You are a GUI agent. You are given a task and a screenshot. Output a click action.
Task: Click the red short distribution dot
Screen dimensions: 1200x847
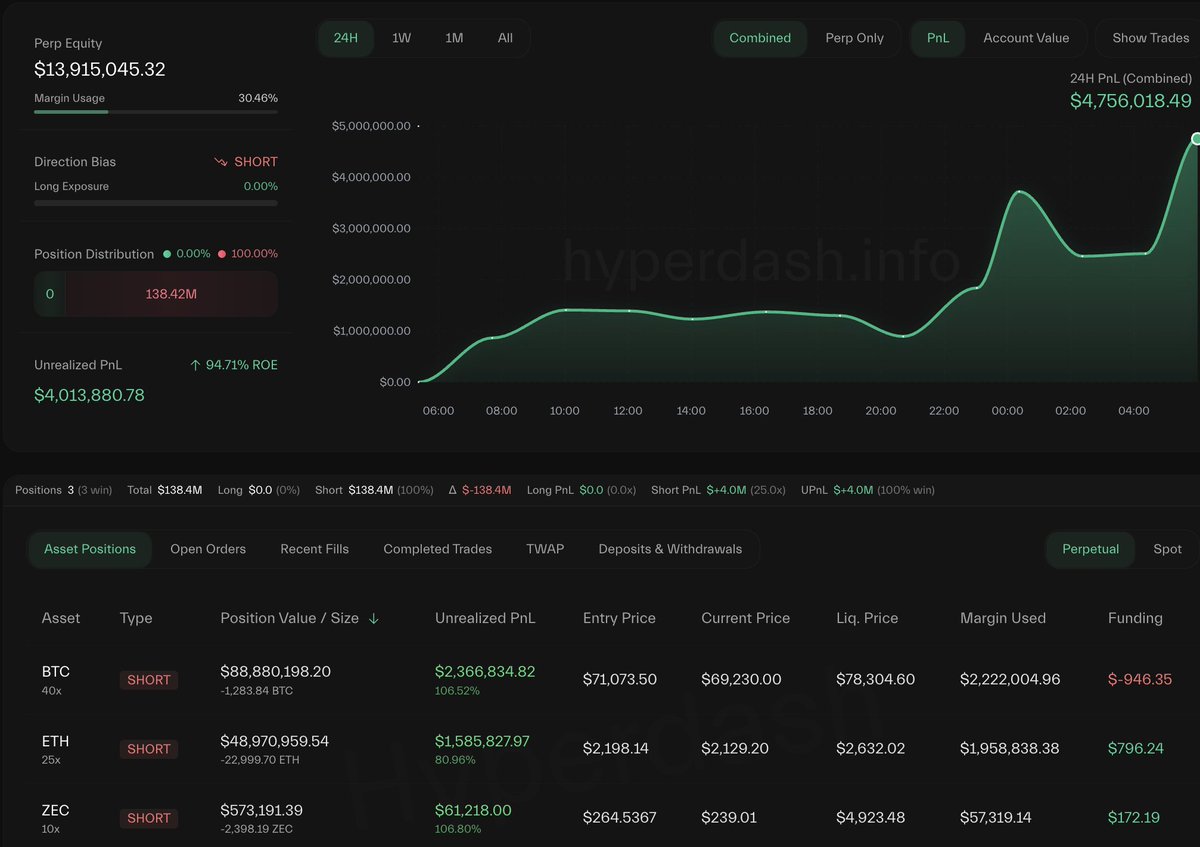click(222, 254)
